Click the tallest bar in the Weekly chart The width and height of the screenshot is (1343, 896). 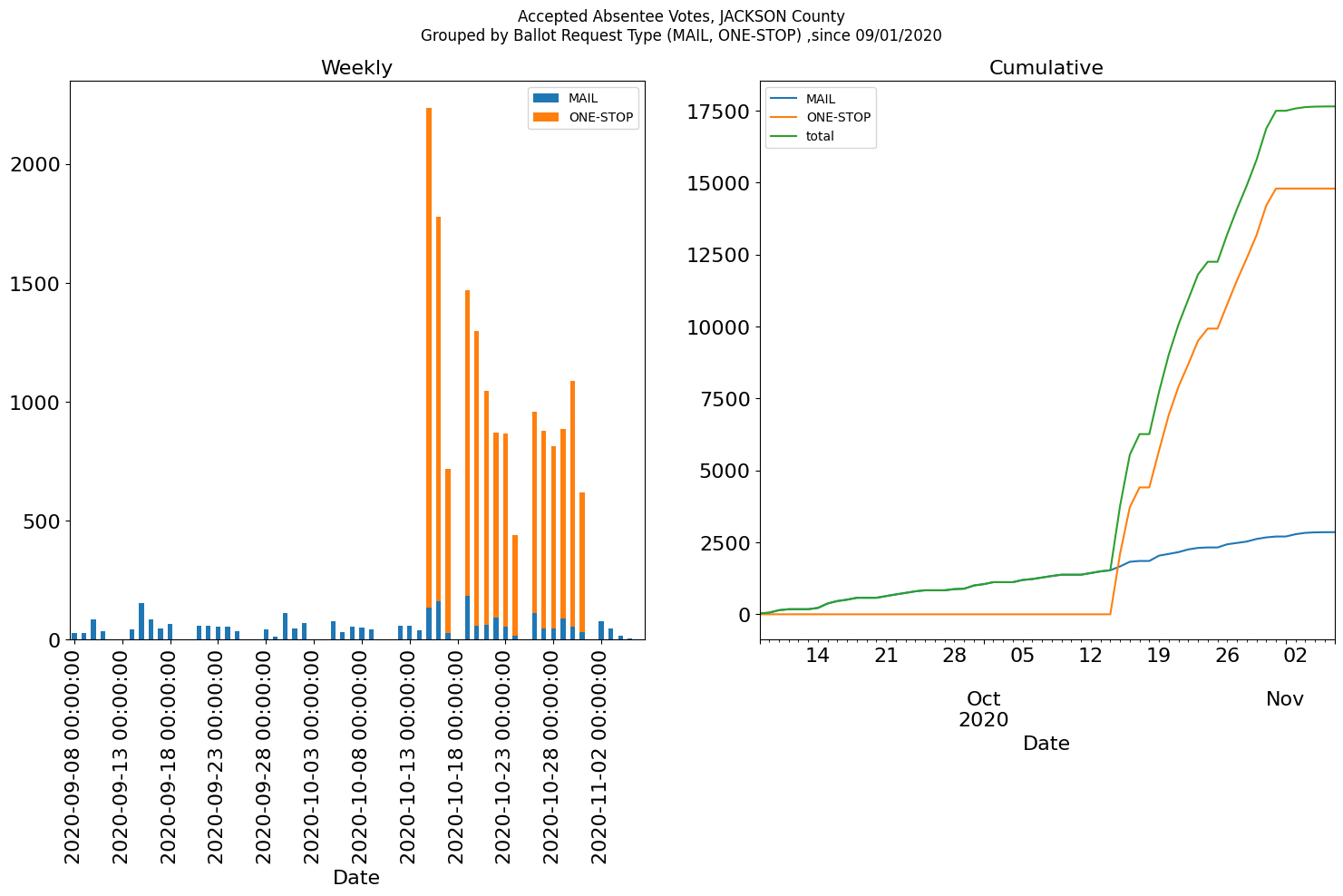[x=429, y=374]
